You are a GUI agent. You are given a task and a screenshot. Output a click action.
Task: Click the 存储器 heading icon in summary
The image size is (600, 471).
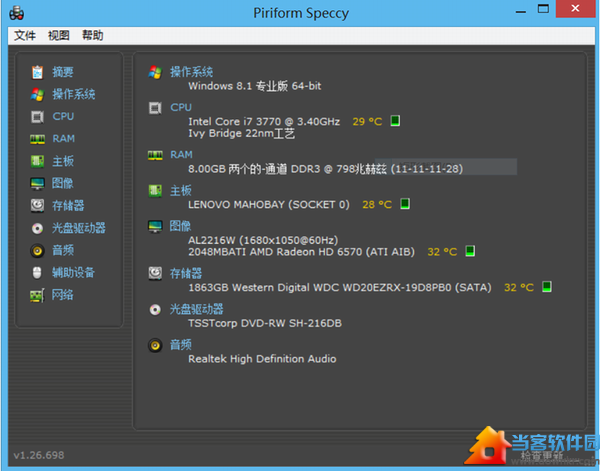point(155,273)
